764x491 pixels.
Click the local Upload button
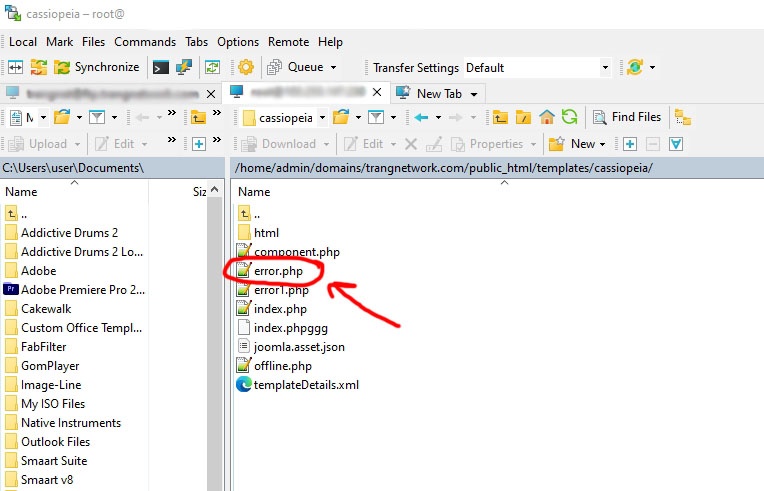pos(38,144)
